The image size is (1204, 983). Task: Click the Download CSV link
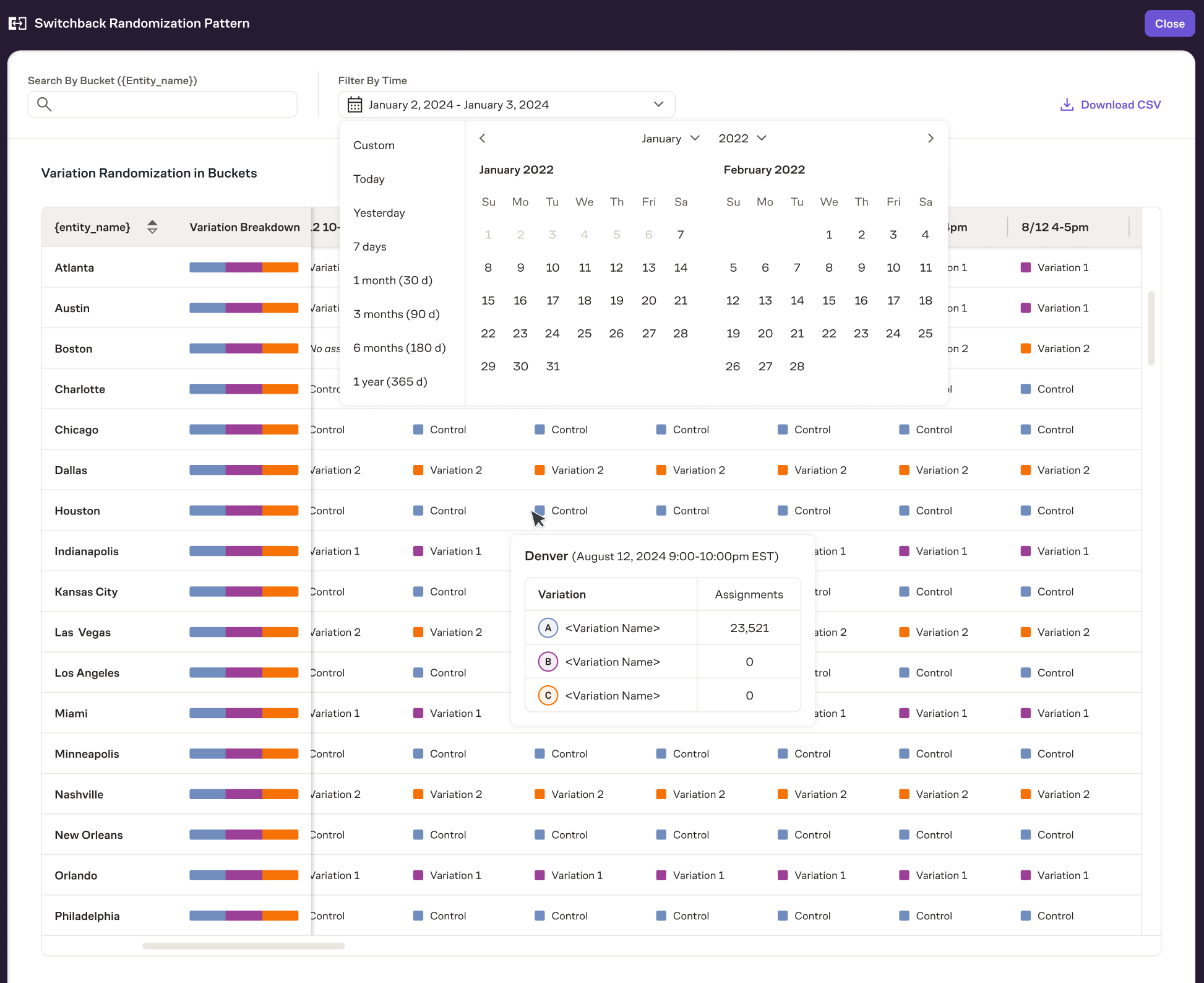tap(1120, 105)
